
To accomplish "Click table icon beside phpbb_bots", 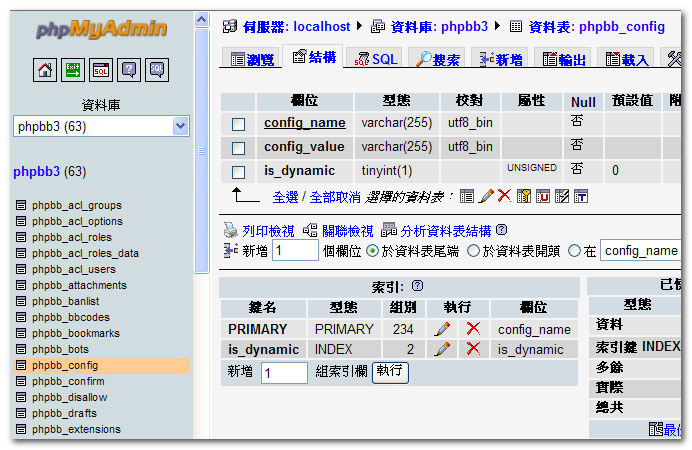I will (x=21, y=349).
